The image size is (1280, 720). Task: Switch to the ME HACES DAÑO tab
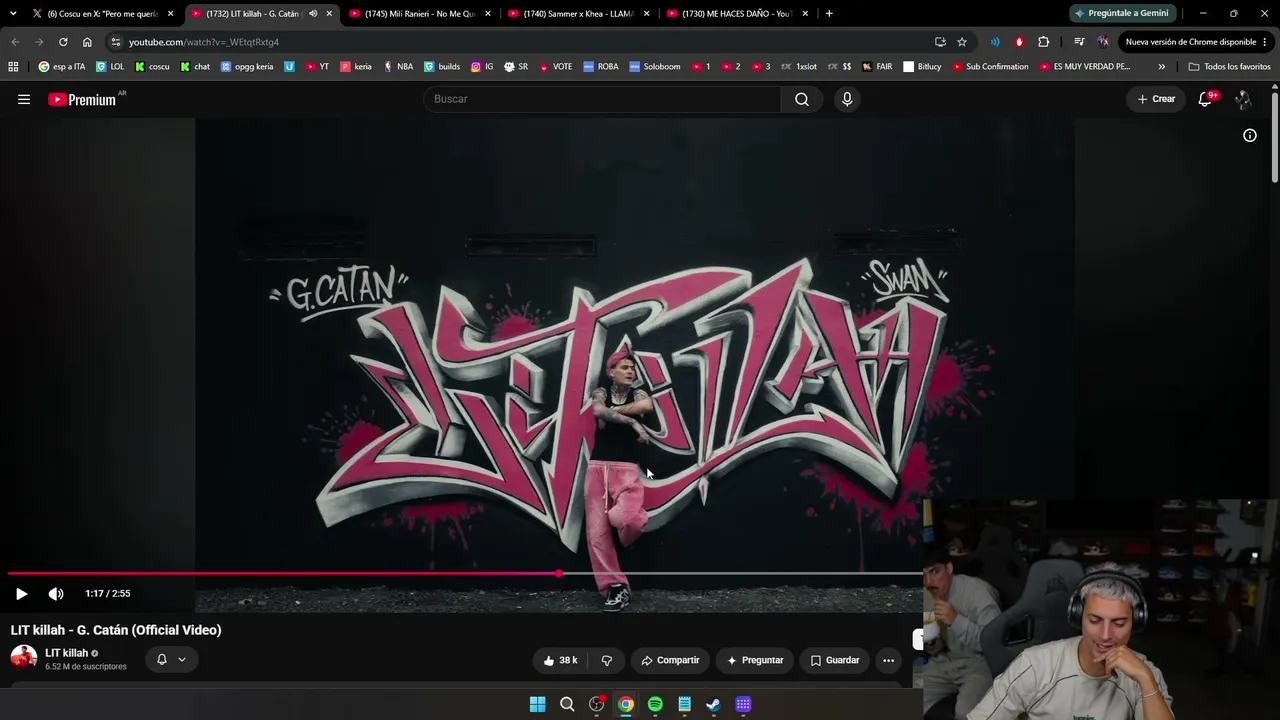[737, 14]
